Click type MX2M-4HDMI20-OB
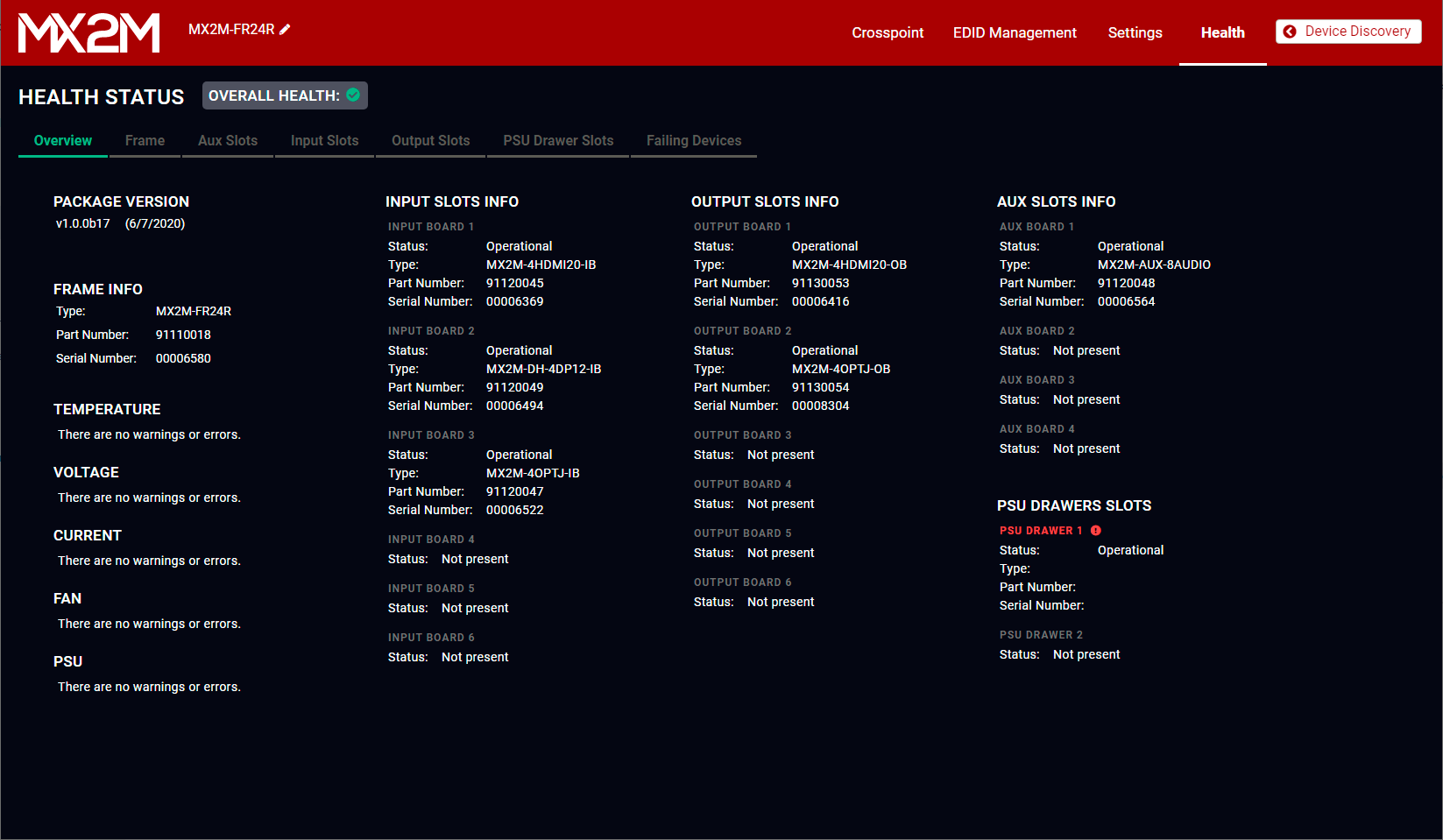 pos(849,265)
